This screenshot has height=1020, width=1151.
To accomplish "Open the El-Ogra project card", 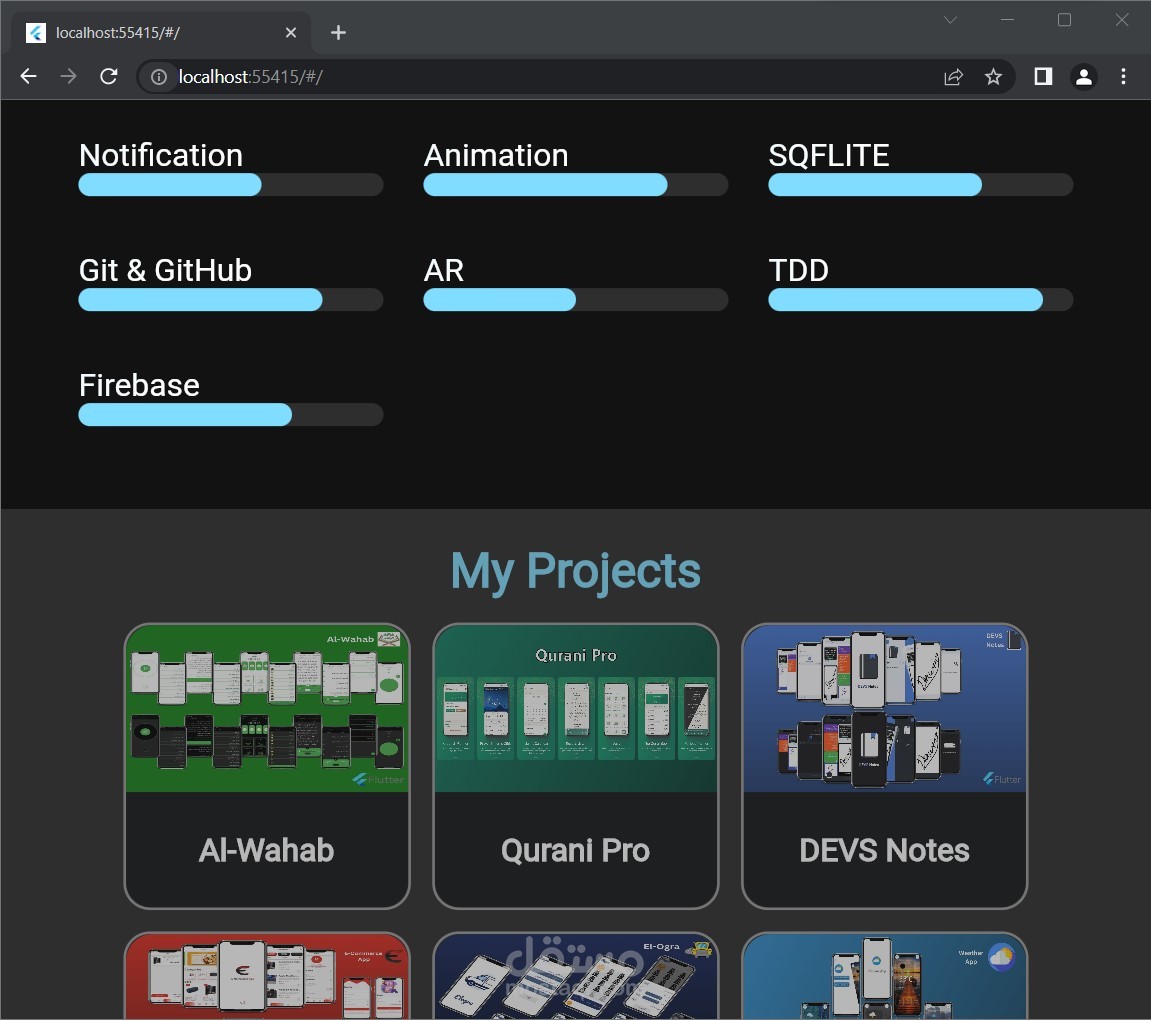I will tap(576, 976).
